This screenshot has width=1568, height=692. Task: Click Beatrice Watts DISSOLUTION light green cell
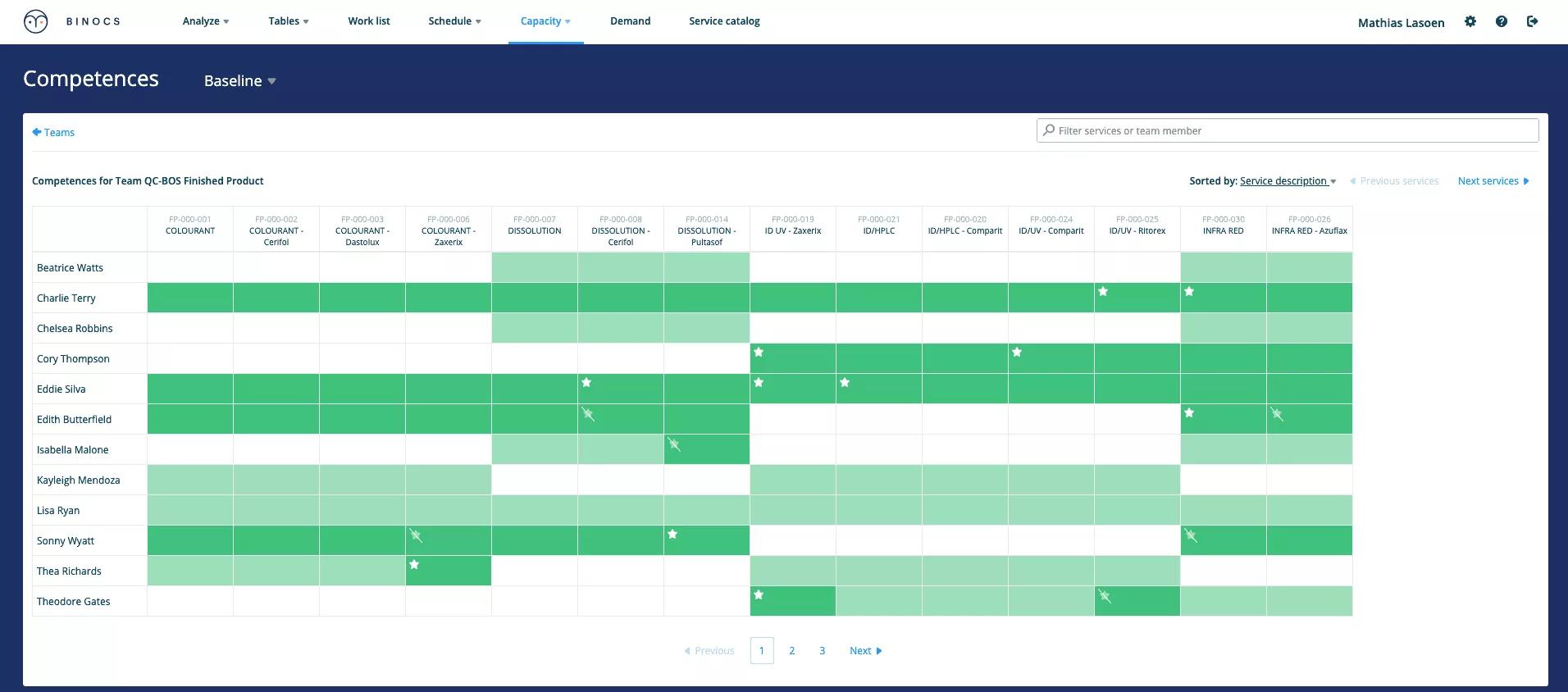pos(535,267)
